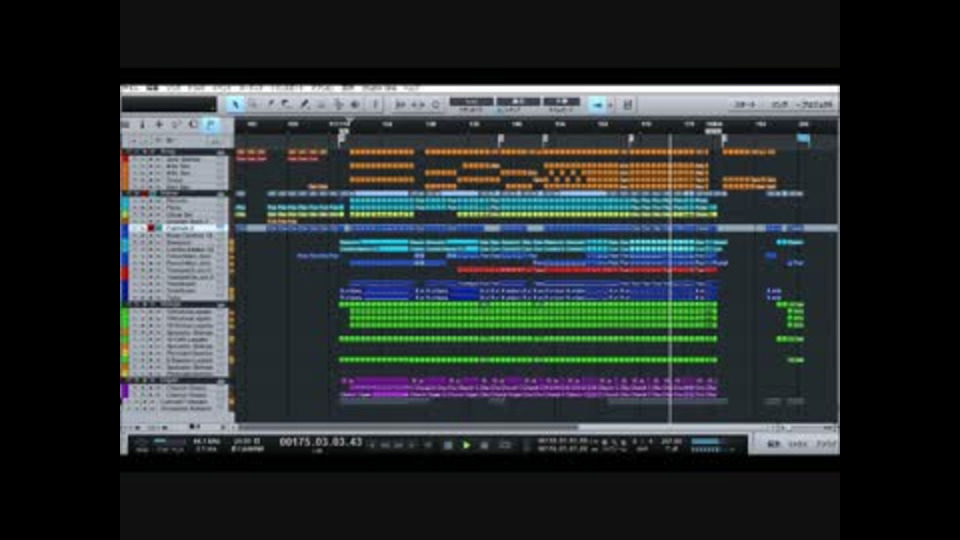
Task: Switch to the Project page button
Action: coord(816,105)
